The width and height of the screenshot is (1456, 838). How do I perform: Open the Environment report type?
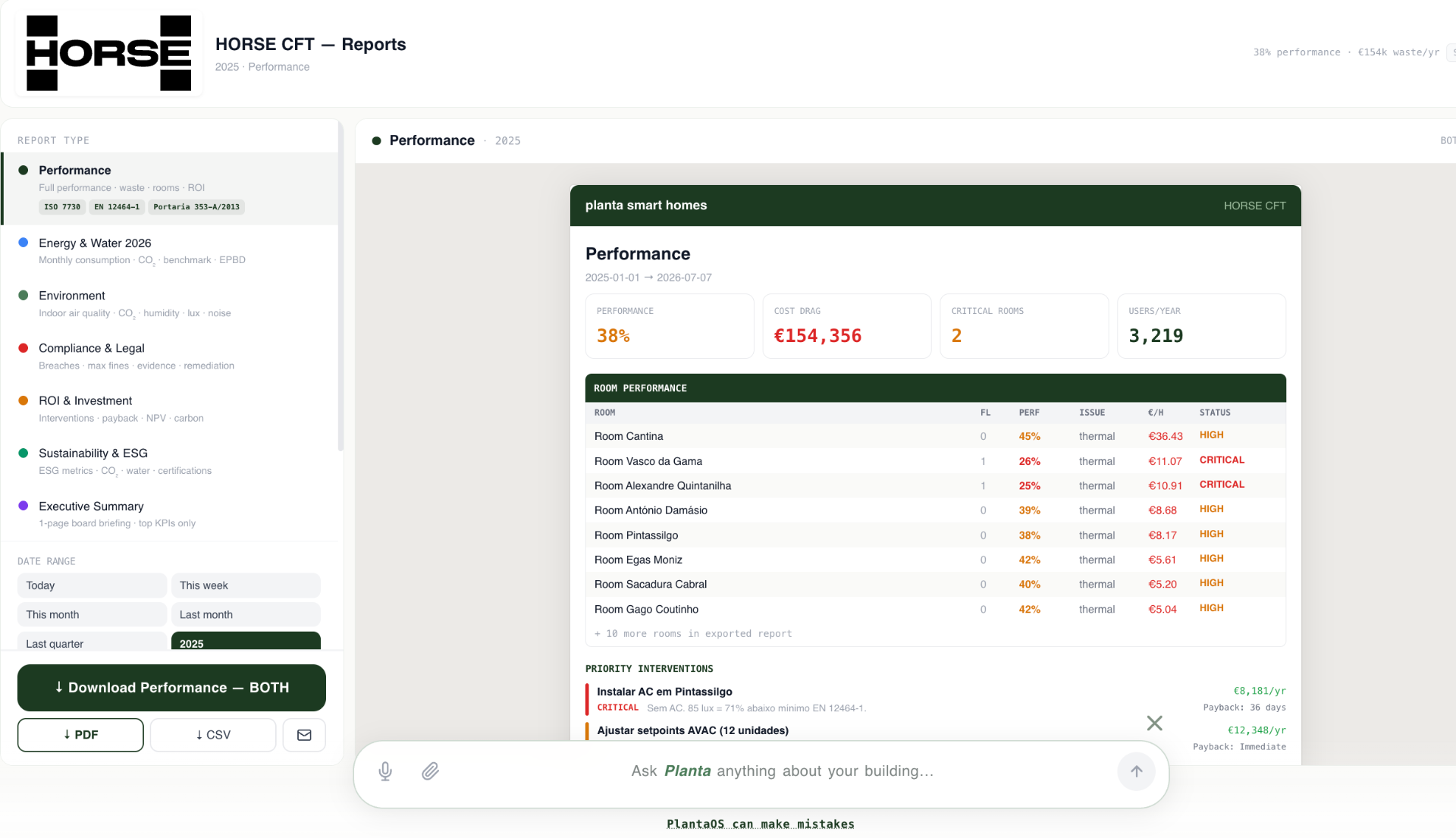click(x=170, y=303)
